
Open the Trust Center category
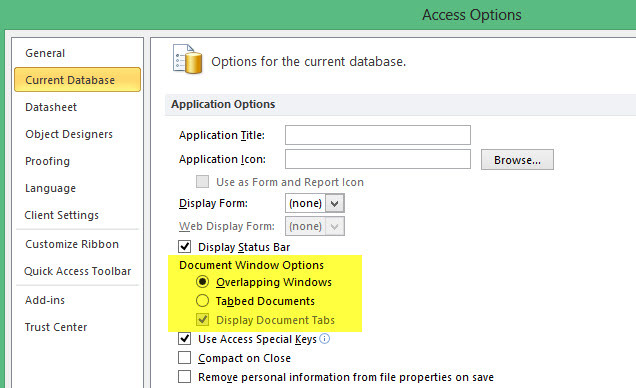click(56, 327)
